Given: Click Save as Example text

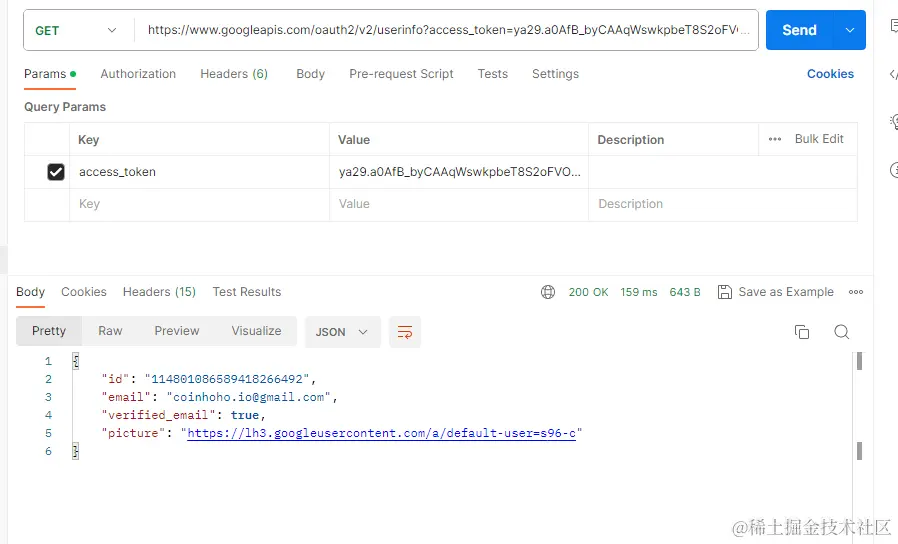Looking at the screenshot, I should pyautogui.click(x=786, y=292).
